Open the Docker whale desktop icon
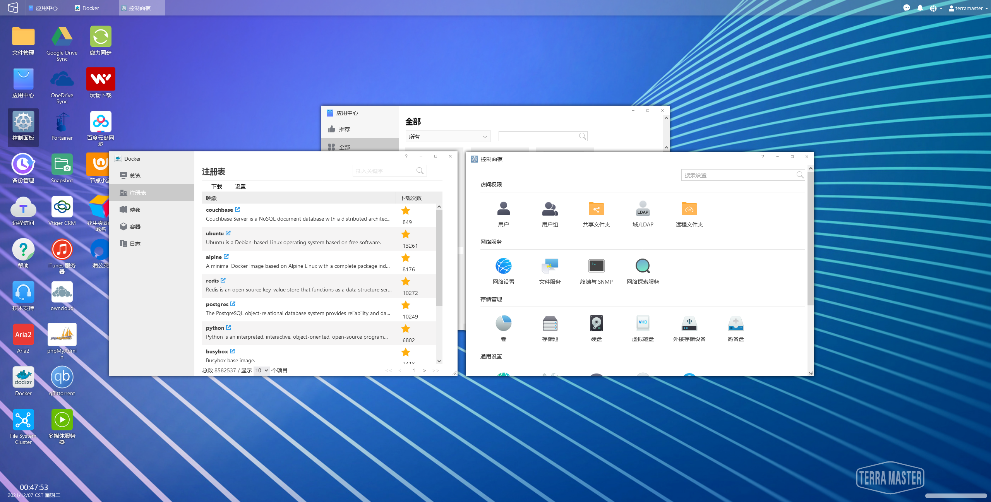 (x=23, y=377)
